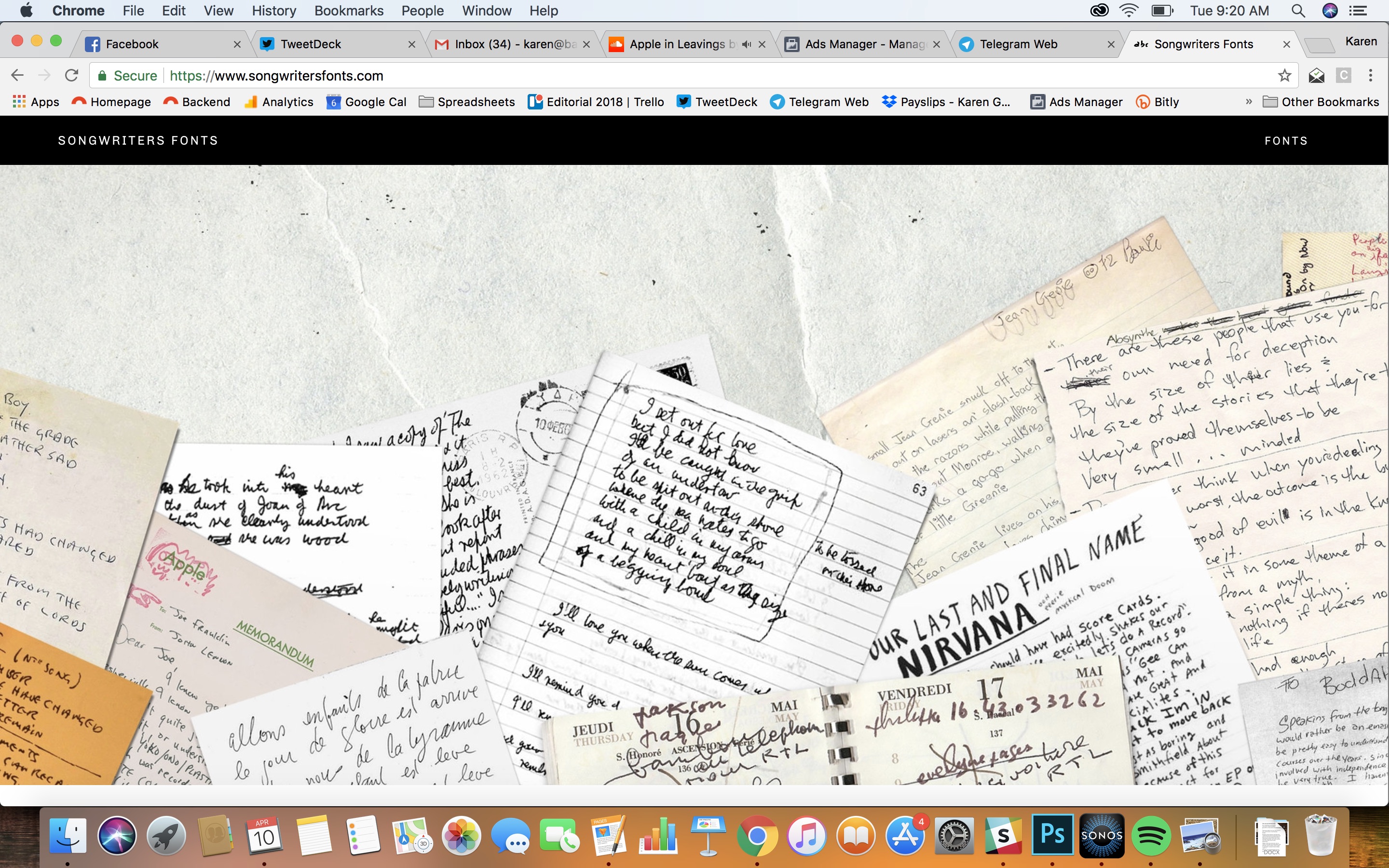Open the People menu

coord(422,10)
